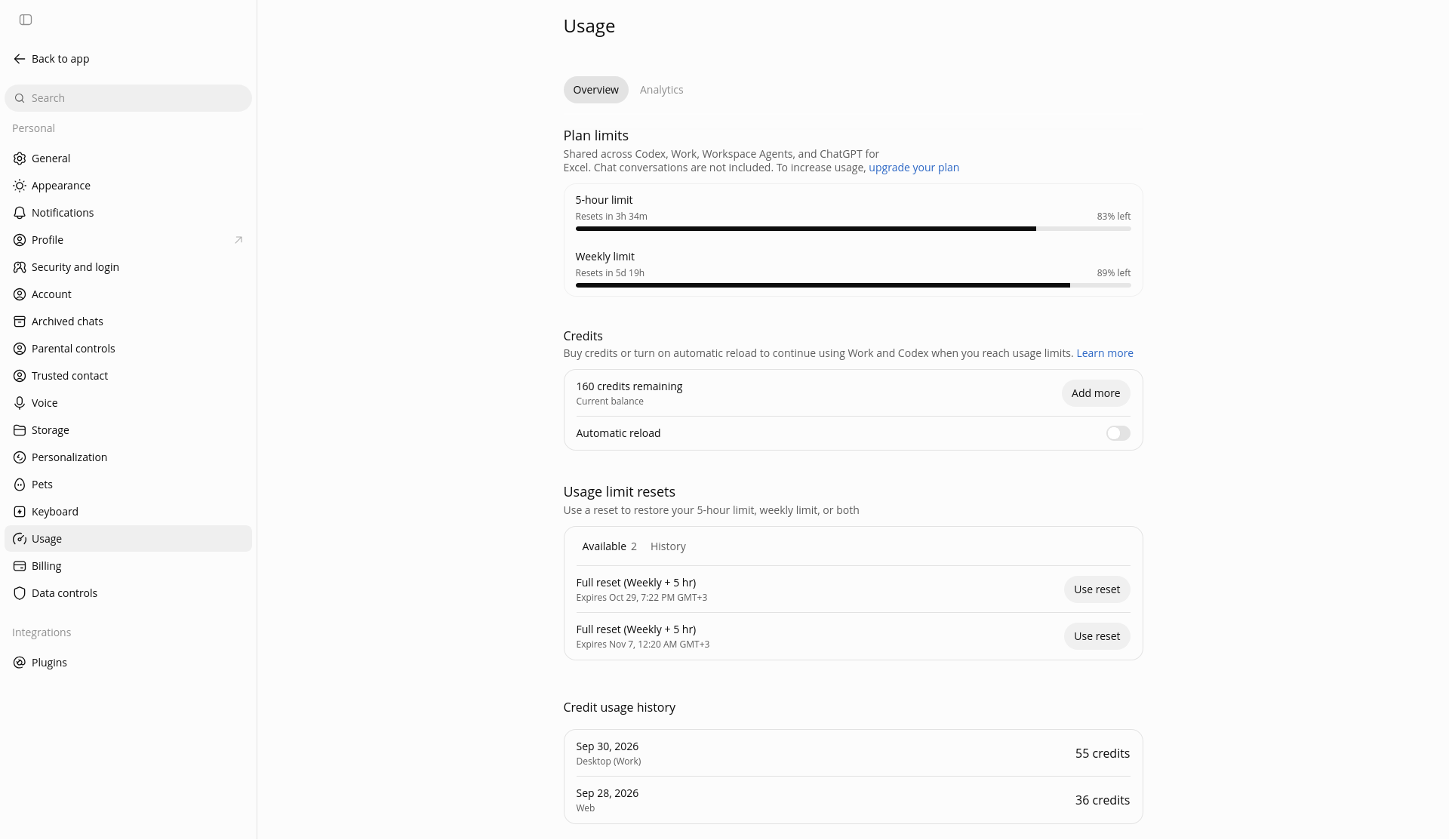Click the Billing card icon
The width and height of the screenshot is (1449, 840).
[x=20, y=566]
